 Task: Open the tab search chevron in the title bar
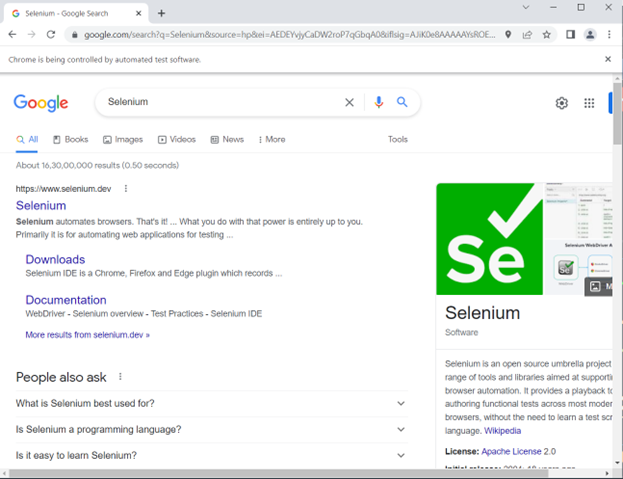click(526, 7)
